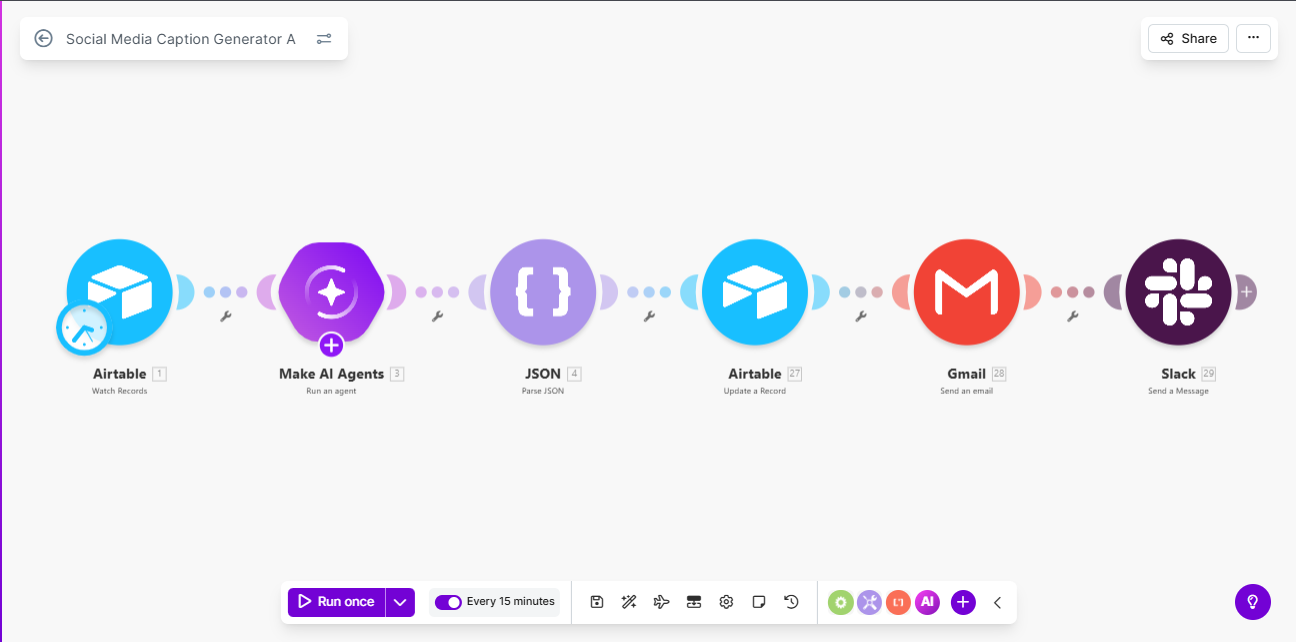
Task: Expand the Run once dropdown arrow
Action: (x=400, y=602)
